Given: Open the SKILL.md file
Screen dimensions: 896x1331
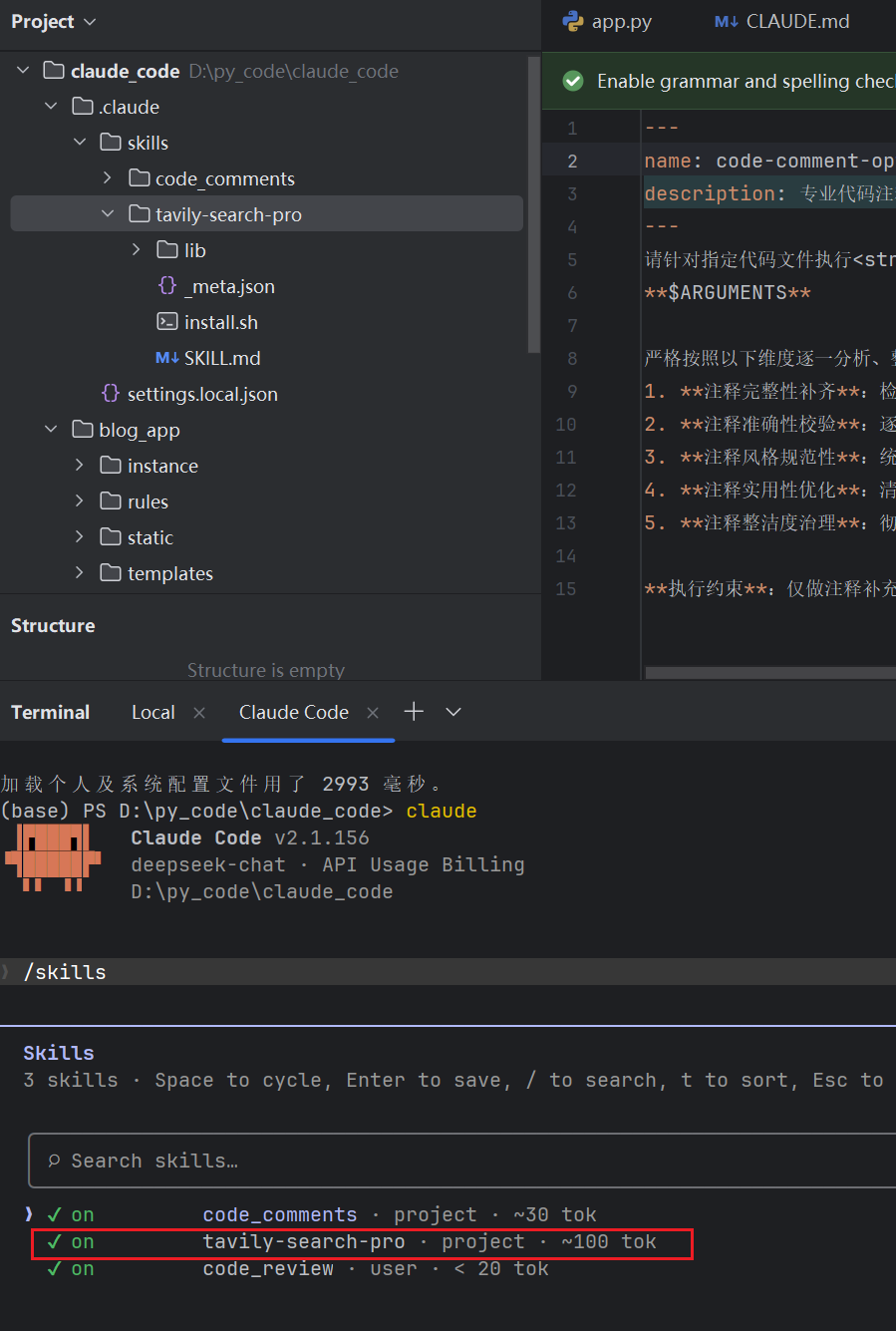Looking at the screenshot, I should click(x=222, y=358).
